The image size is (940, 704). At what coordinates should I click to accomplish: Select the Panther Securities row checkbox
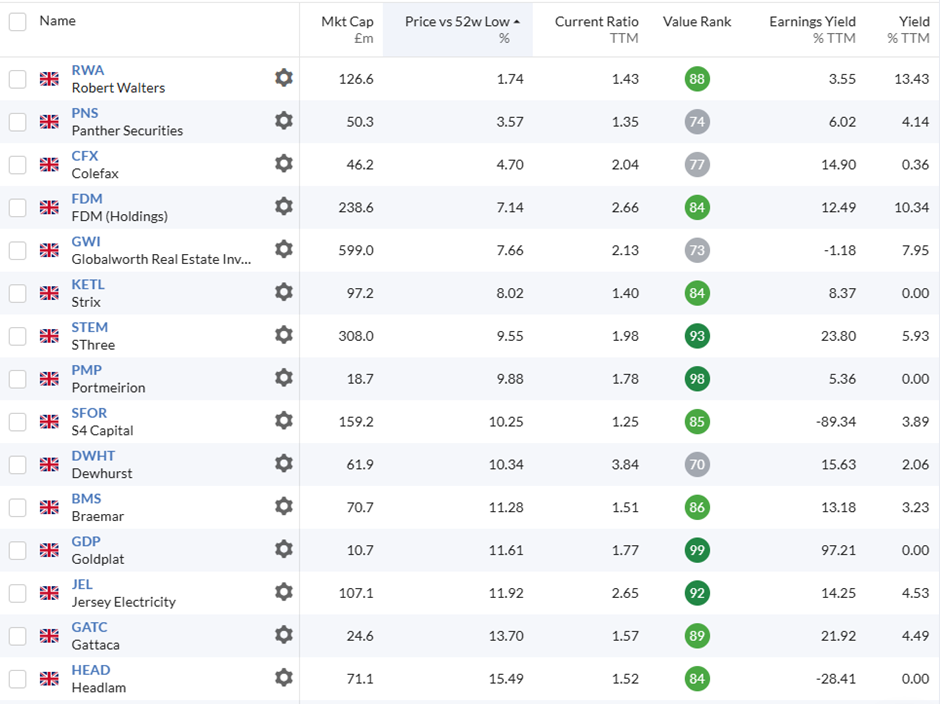click(x=17, y=122)
